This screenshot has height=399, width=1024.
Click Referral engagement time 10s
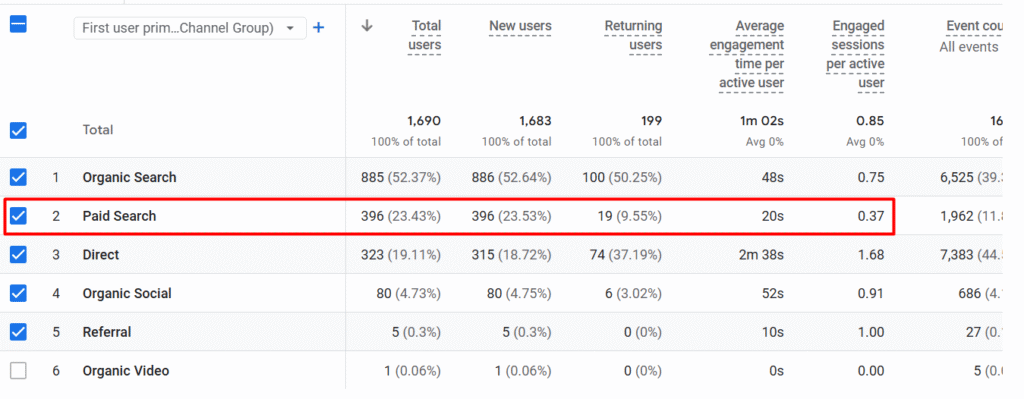pyautogui.click(x=773, y=332)
